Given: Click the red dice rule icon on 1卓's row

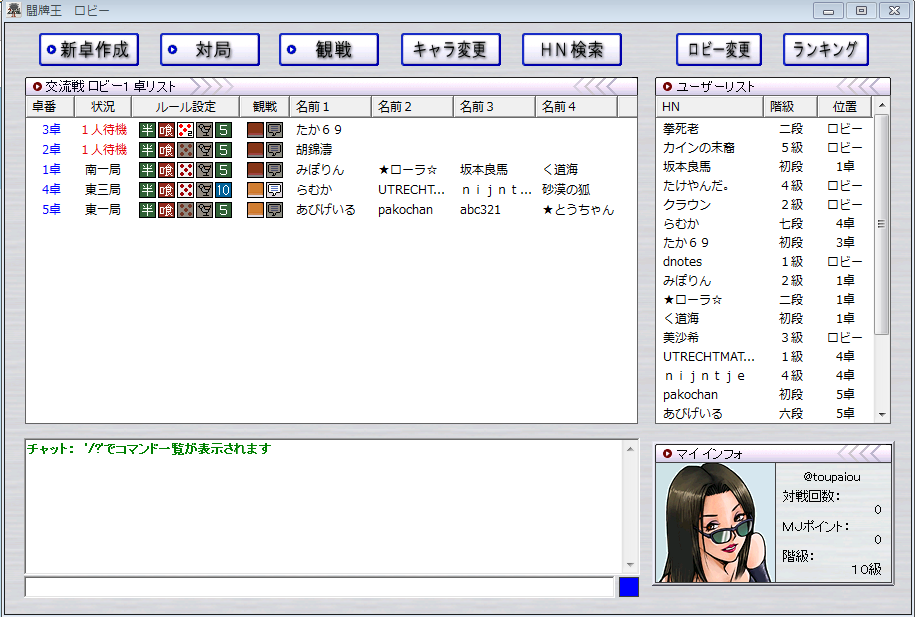Looking at the screenshot, I should coord(184,169).
